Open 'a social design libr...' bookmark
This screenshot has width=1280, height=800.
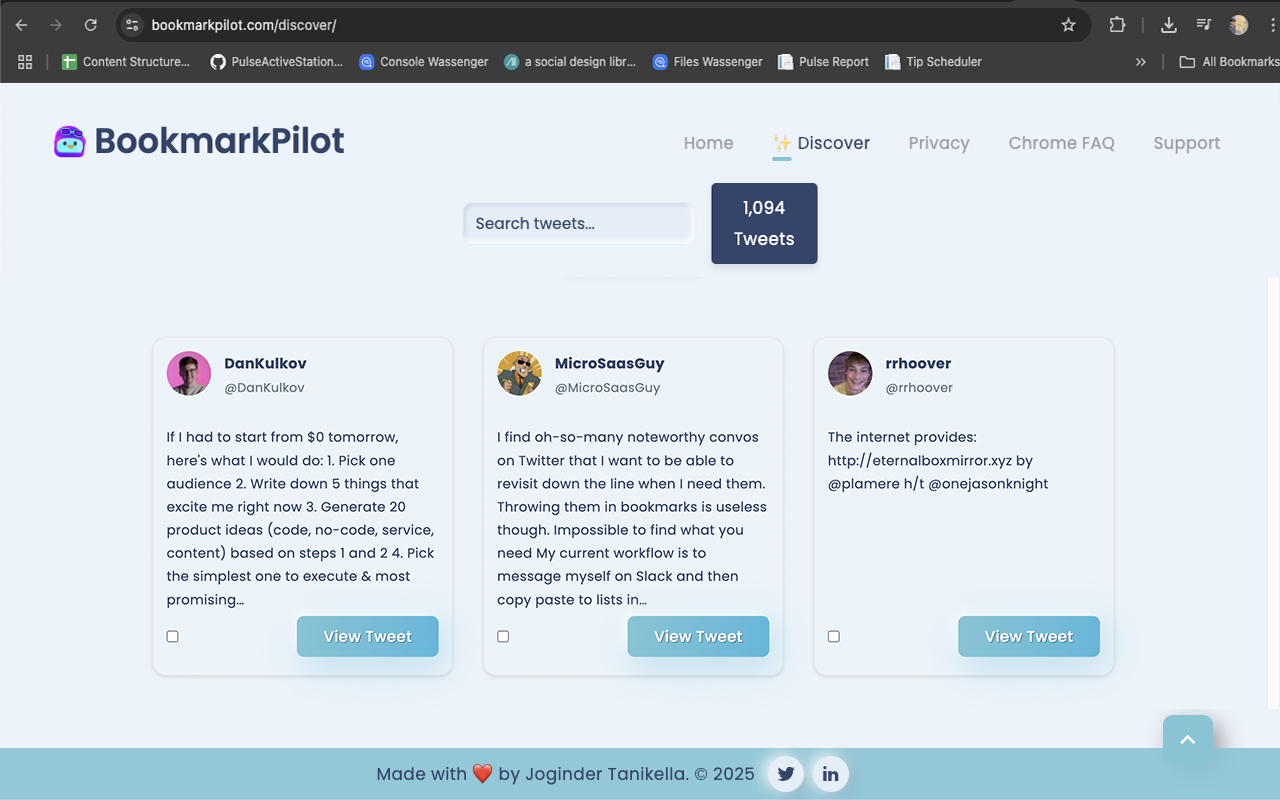coord(570,62)
